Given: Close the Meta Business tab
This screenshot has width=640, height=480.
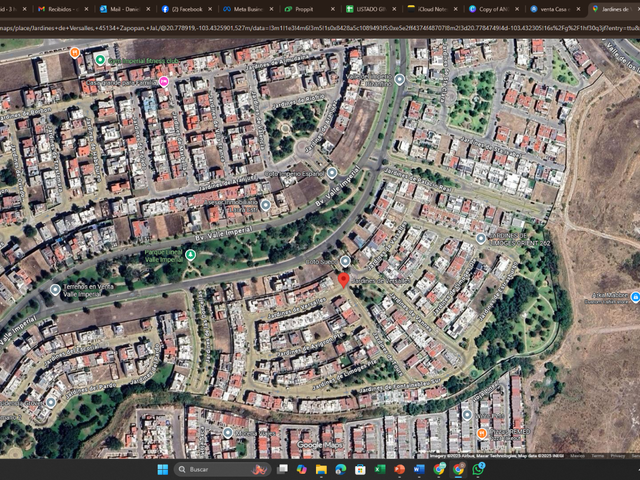Looking at the screenshot, I should tap(271, 9).
